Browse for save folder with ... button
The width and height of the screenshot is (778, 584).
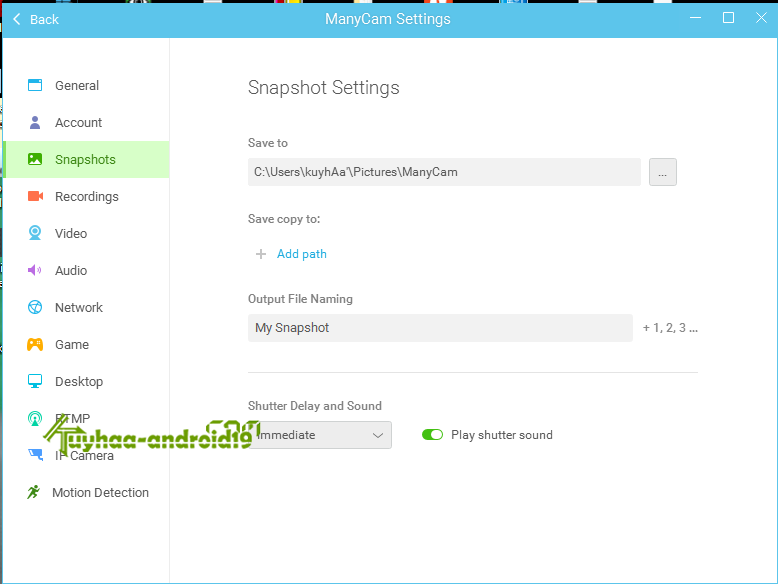(662, 172)
